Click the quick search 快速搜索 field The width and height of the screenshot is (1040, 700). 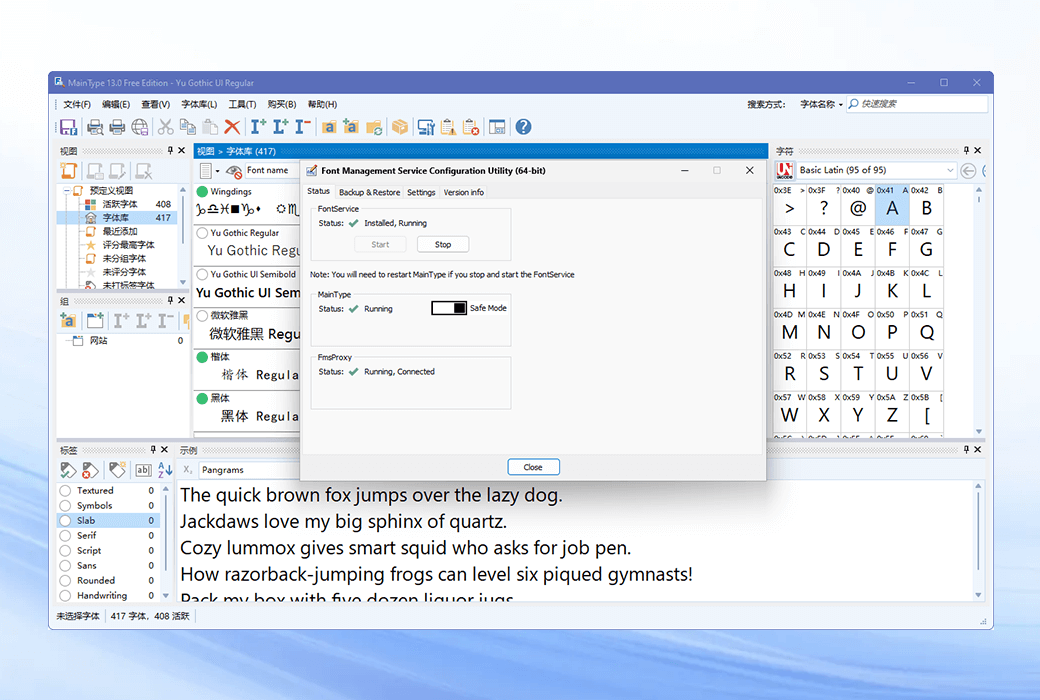pos(917,104)
